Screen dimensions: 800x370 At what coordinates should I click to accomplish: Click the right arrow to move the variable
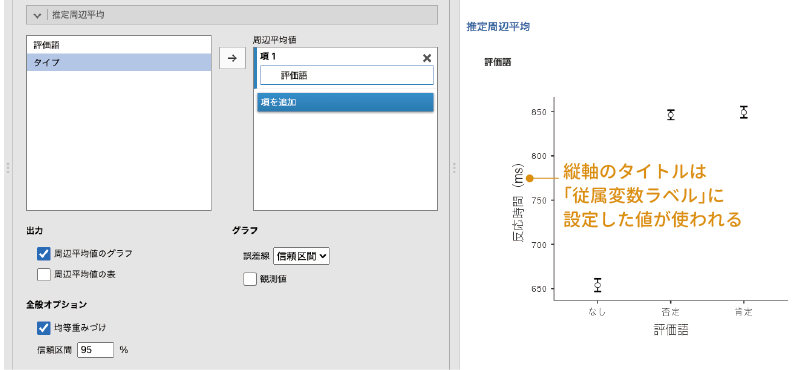point(232,58)
